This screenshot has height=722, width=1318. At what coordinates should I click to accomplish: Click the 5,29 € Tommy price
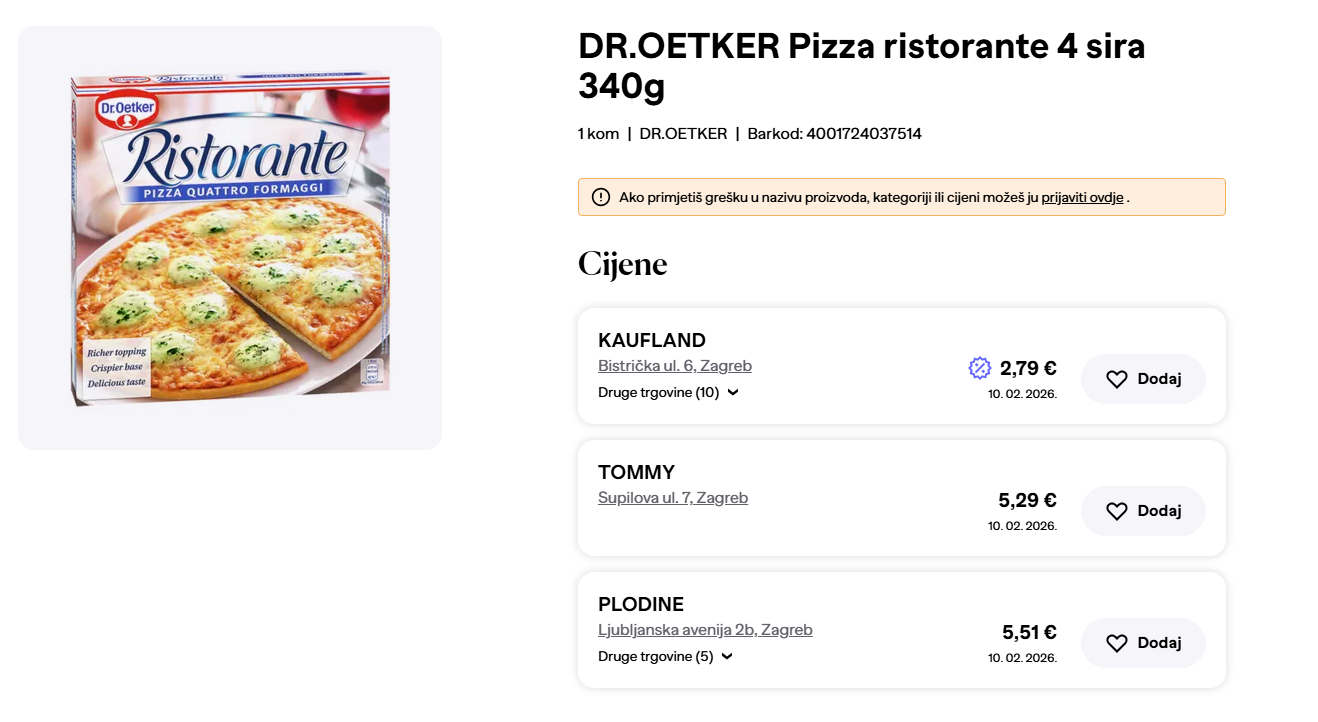pos(1027,500)
